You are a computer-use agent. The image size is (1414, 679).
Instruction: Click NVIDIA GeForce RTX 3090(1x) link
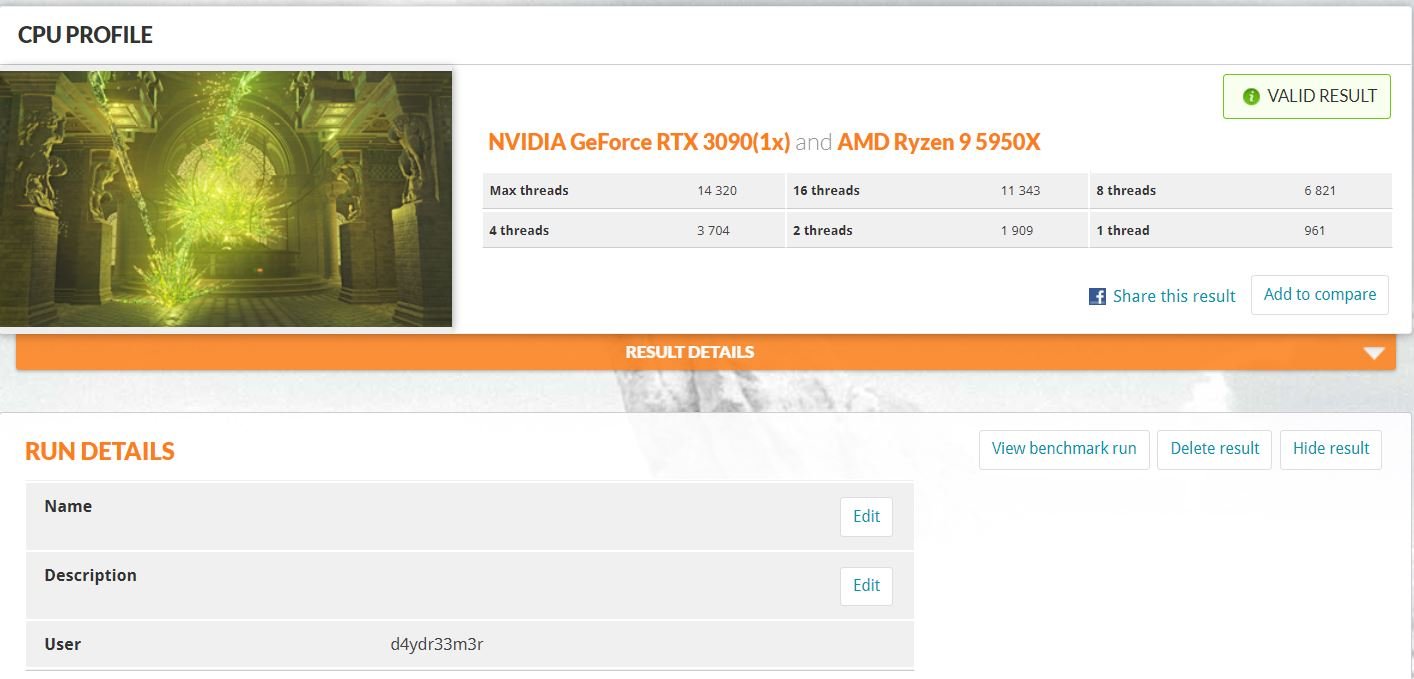click(639, 142)
